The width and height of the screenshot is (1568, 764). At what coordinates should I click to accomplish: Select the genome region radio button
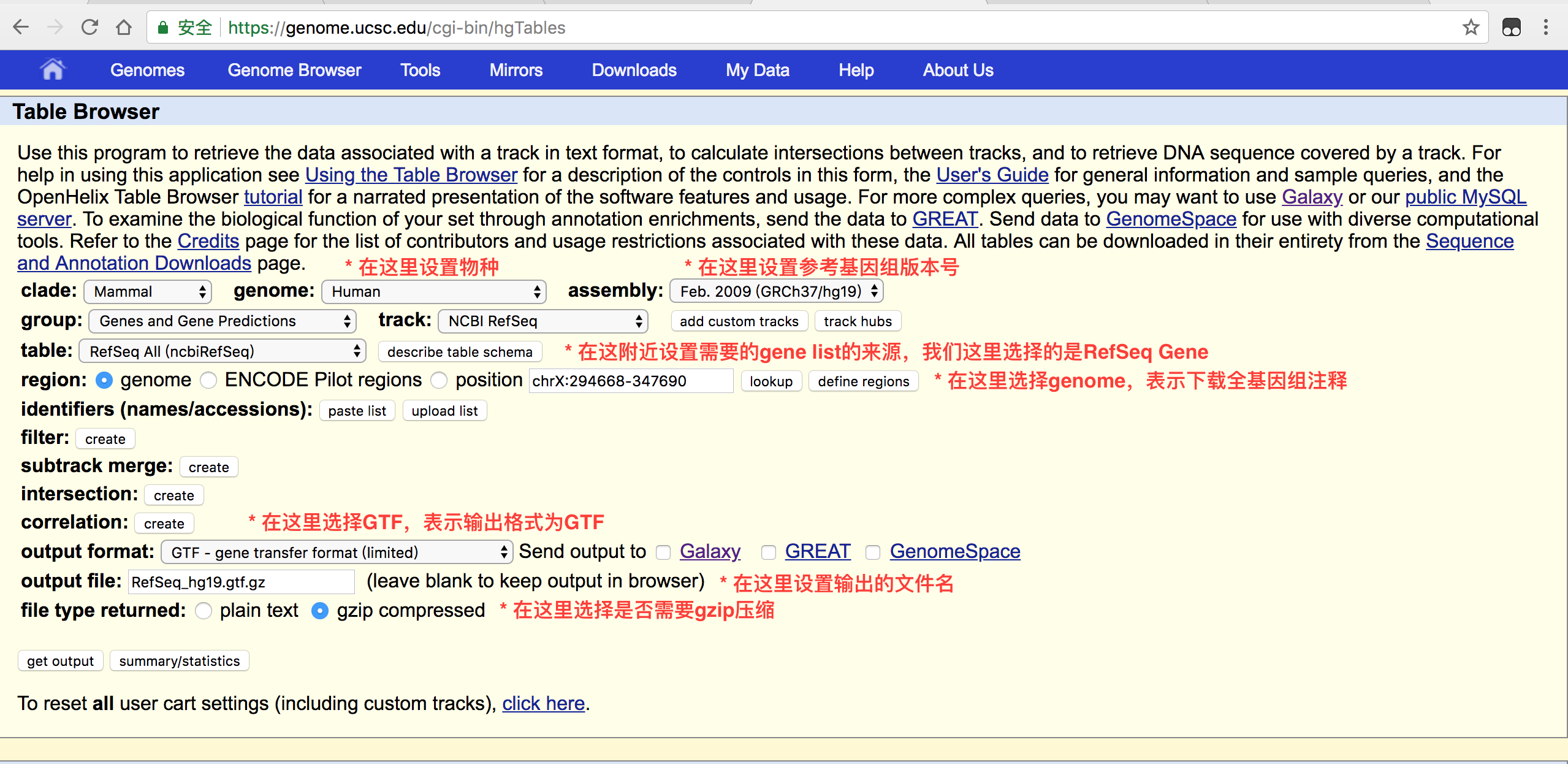coord(104,380)
